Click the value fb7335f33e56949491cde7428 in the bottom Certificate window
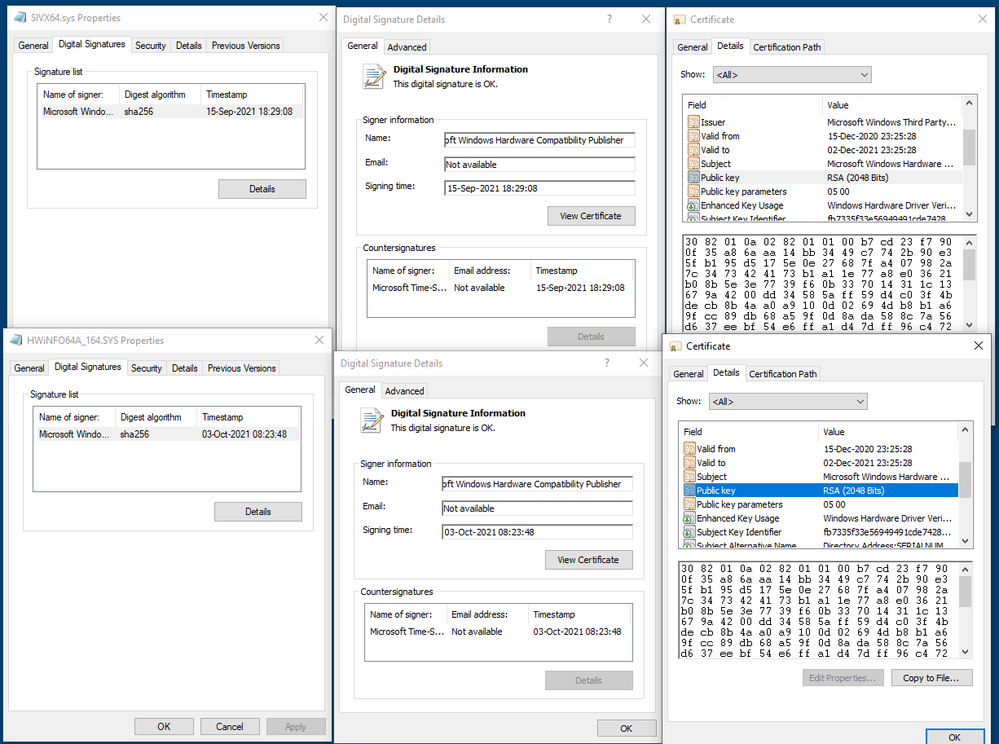The height and width of the screenshot is (744, 999). point(886,532)
